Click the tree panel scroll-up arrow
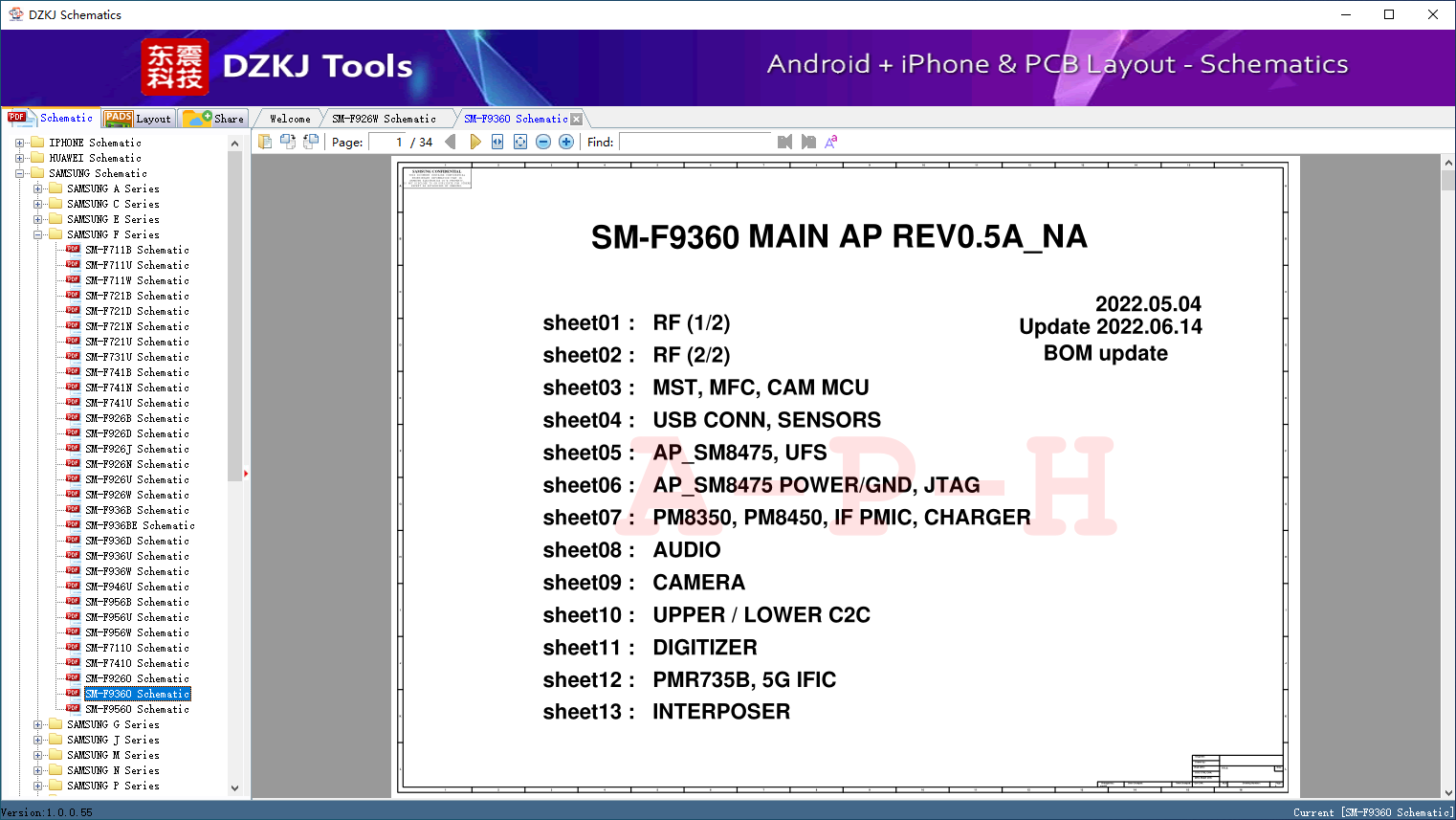 point(235,144)
